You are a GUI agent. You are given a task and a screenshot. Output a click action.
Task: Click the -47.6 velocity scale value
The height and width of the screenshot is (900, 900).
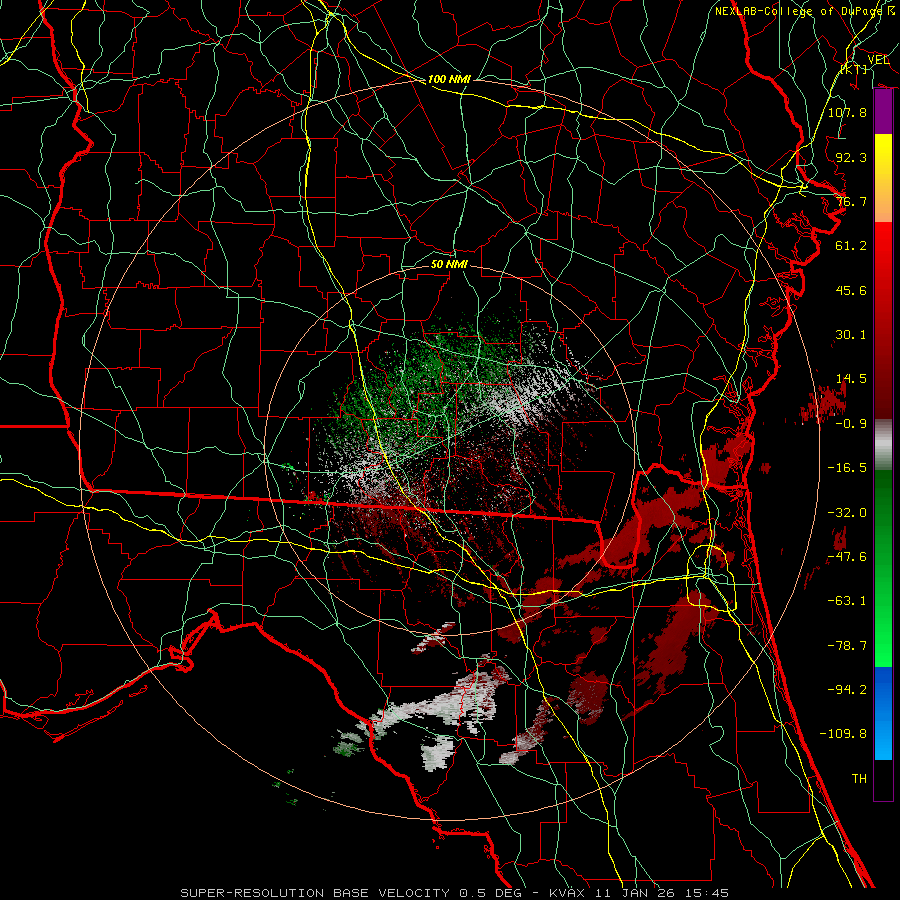(847, 557)
